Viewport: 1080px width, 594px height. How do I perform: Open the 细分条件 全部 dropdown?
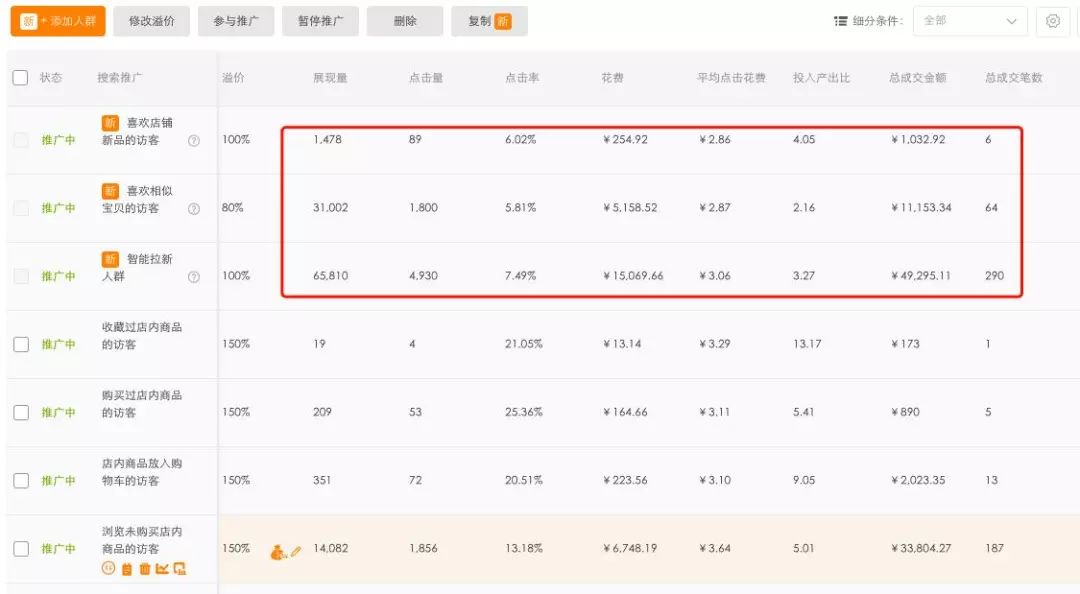point(970,21)
